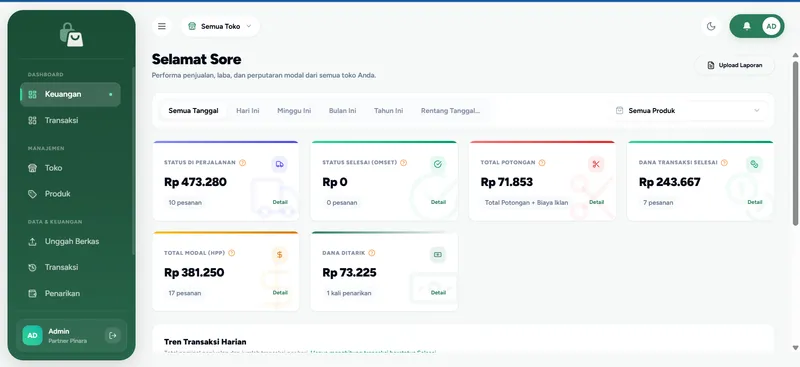
Task: Open the AD profile avatar in the header
Action: tap(771, 26)
